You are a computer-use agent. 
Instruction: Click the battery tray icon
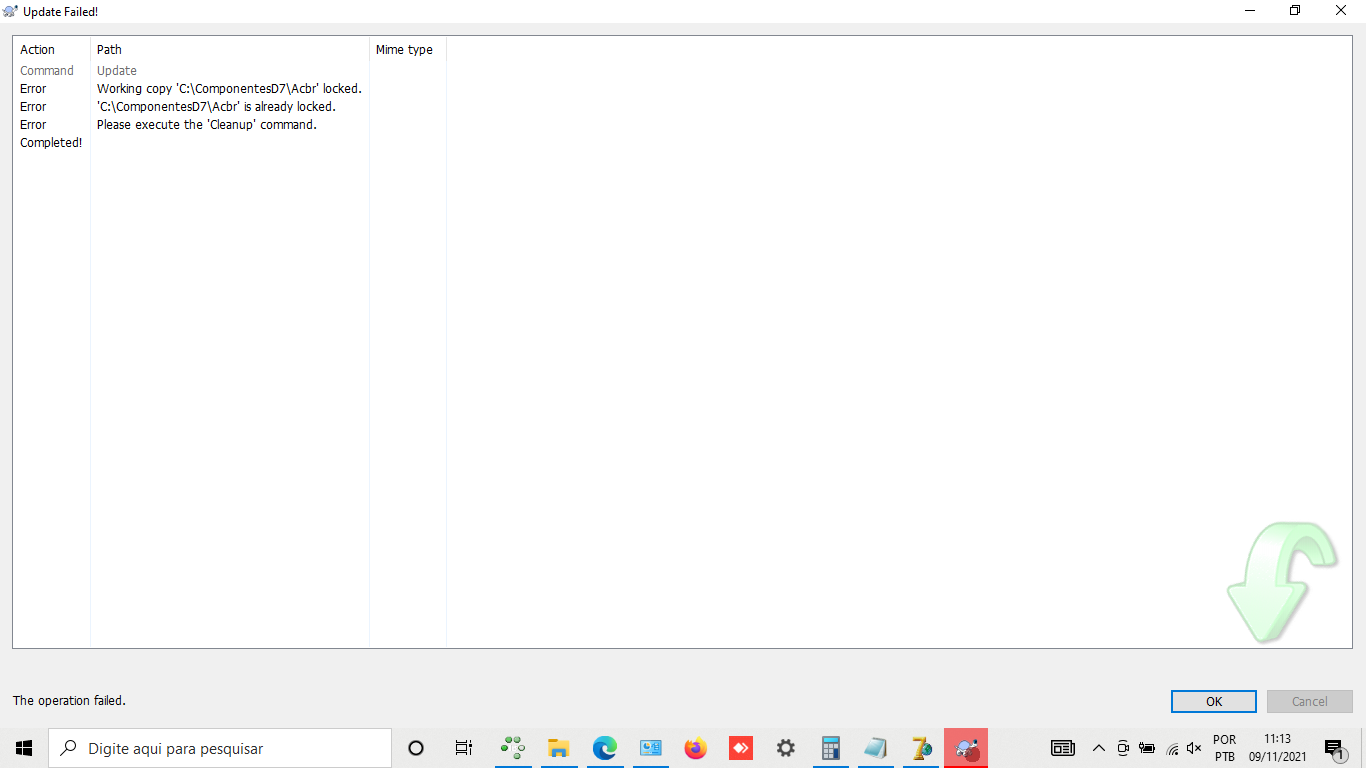coord(1147,748)
